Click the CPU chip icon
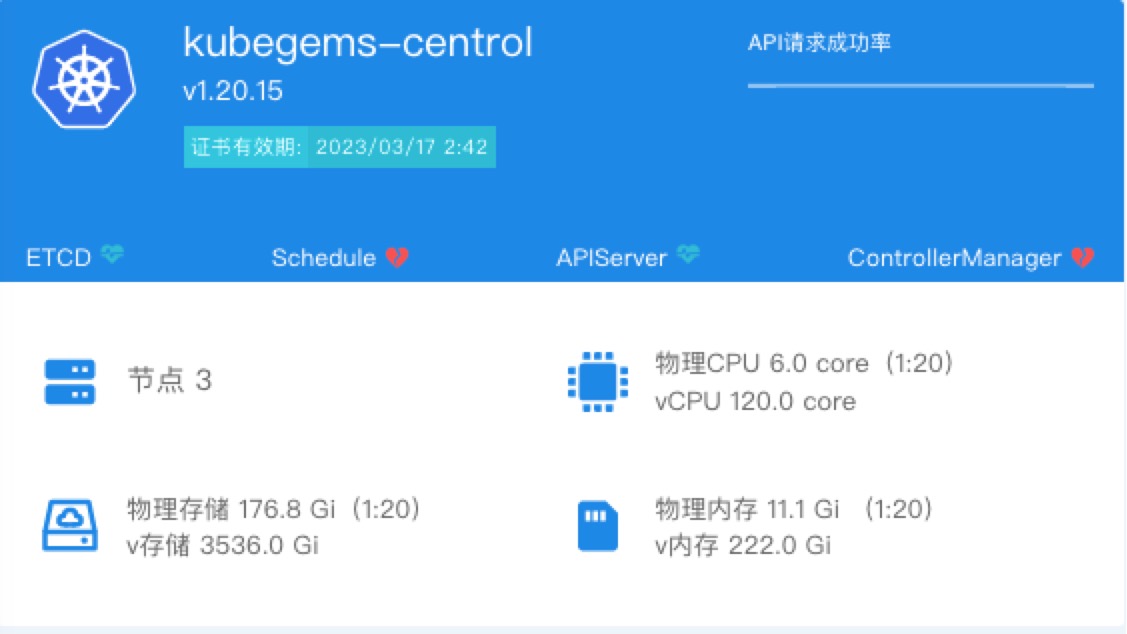1127x634 pixels. pos(598,382)
